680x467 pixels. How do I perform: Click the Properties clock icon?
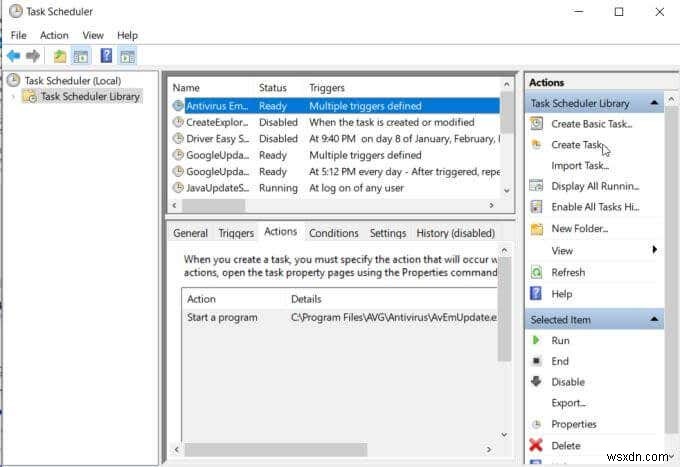click(536, 424)
